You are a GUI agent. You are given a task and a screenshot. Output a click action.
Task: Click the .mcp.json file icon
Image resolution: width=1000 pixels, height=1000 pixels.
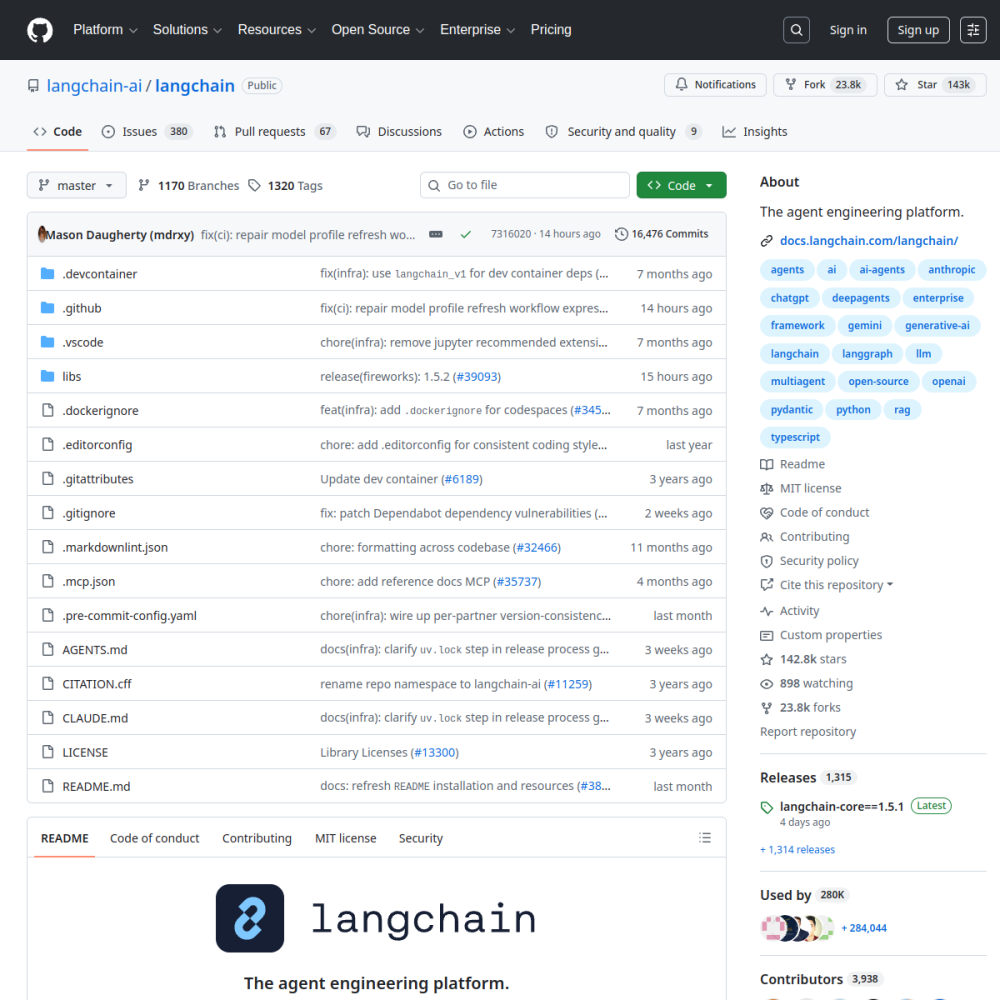pos(47,581)
